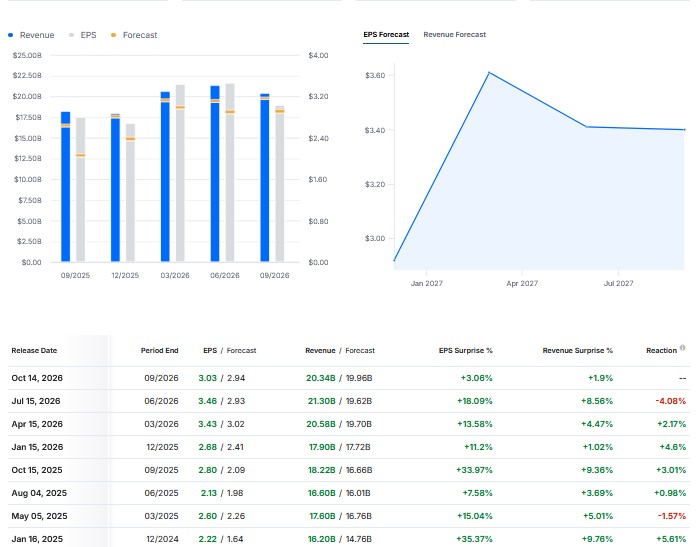Click the EPS Surprise % column header
Image resolution: width=700 pixels, height=547 pixels.
tap(466, 351)
